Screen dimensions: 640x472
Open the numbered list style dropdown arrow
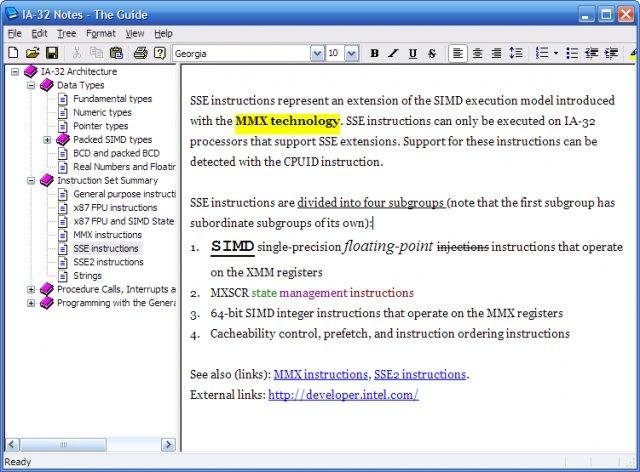point(556,53)
